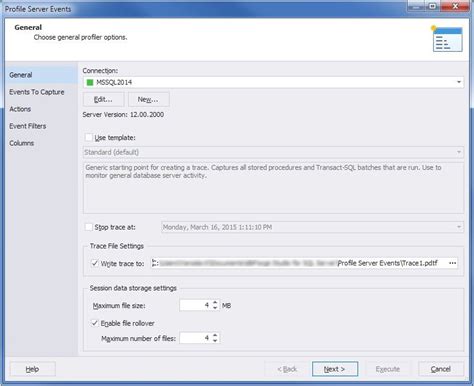This screenshot has width=474, height=386.
Task: Click the Cancel button
Action: [441, 369]
